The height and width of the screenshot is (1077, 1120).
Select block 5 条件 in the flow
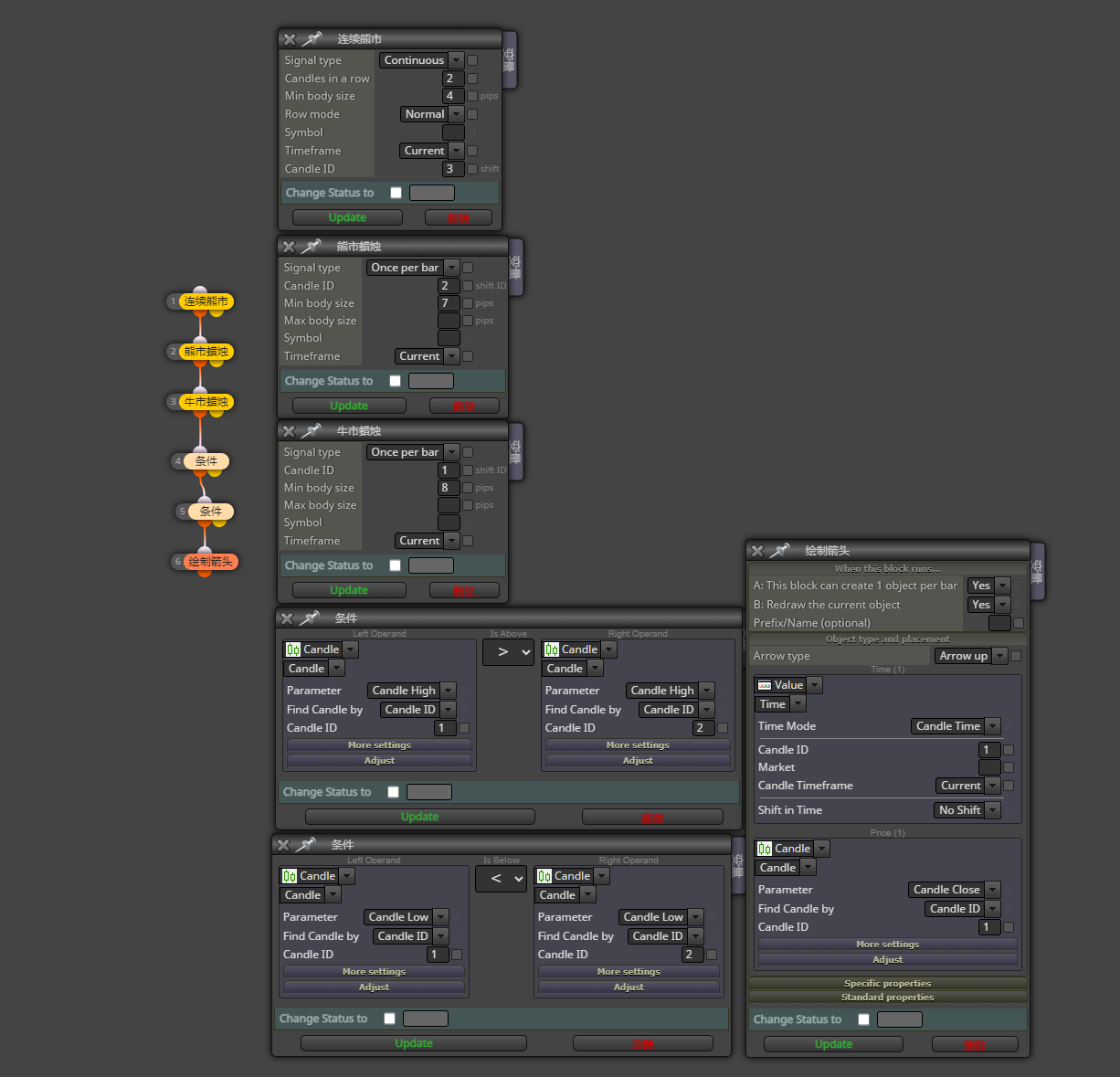pos(211,512)
